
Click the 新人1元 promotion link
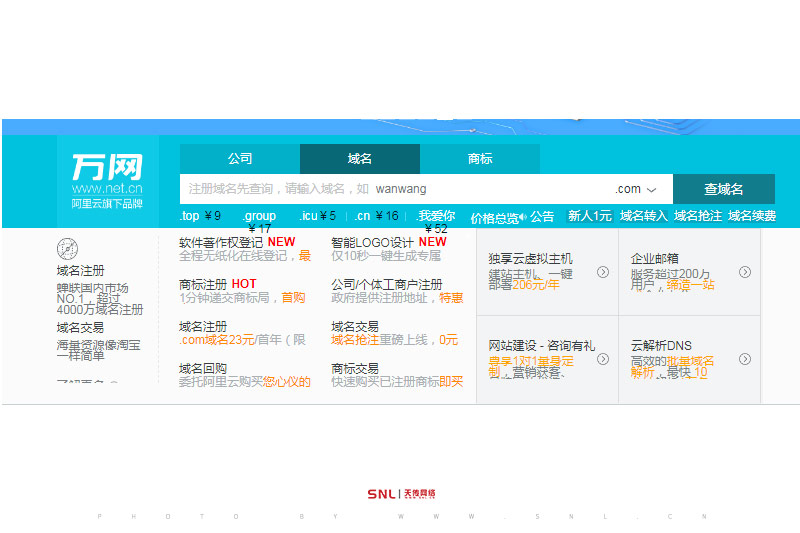590,216
